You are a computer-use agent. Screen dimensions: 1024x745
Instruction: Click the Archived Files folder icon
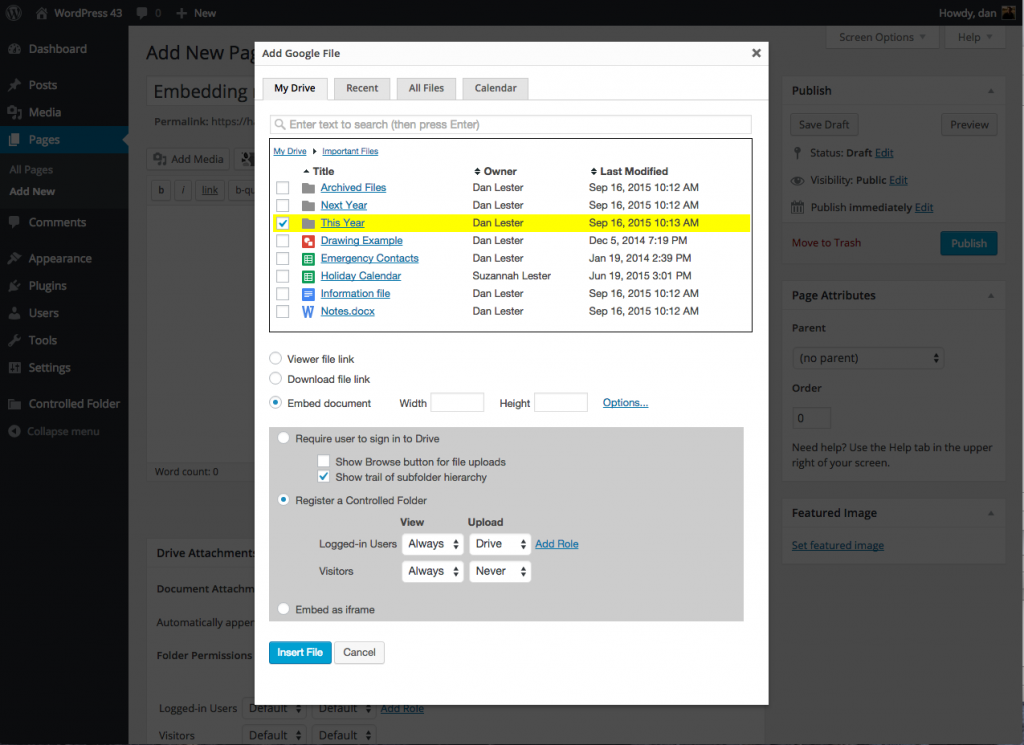(x=309, y=188)
